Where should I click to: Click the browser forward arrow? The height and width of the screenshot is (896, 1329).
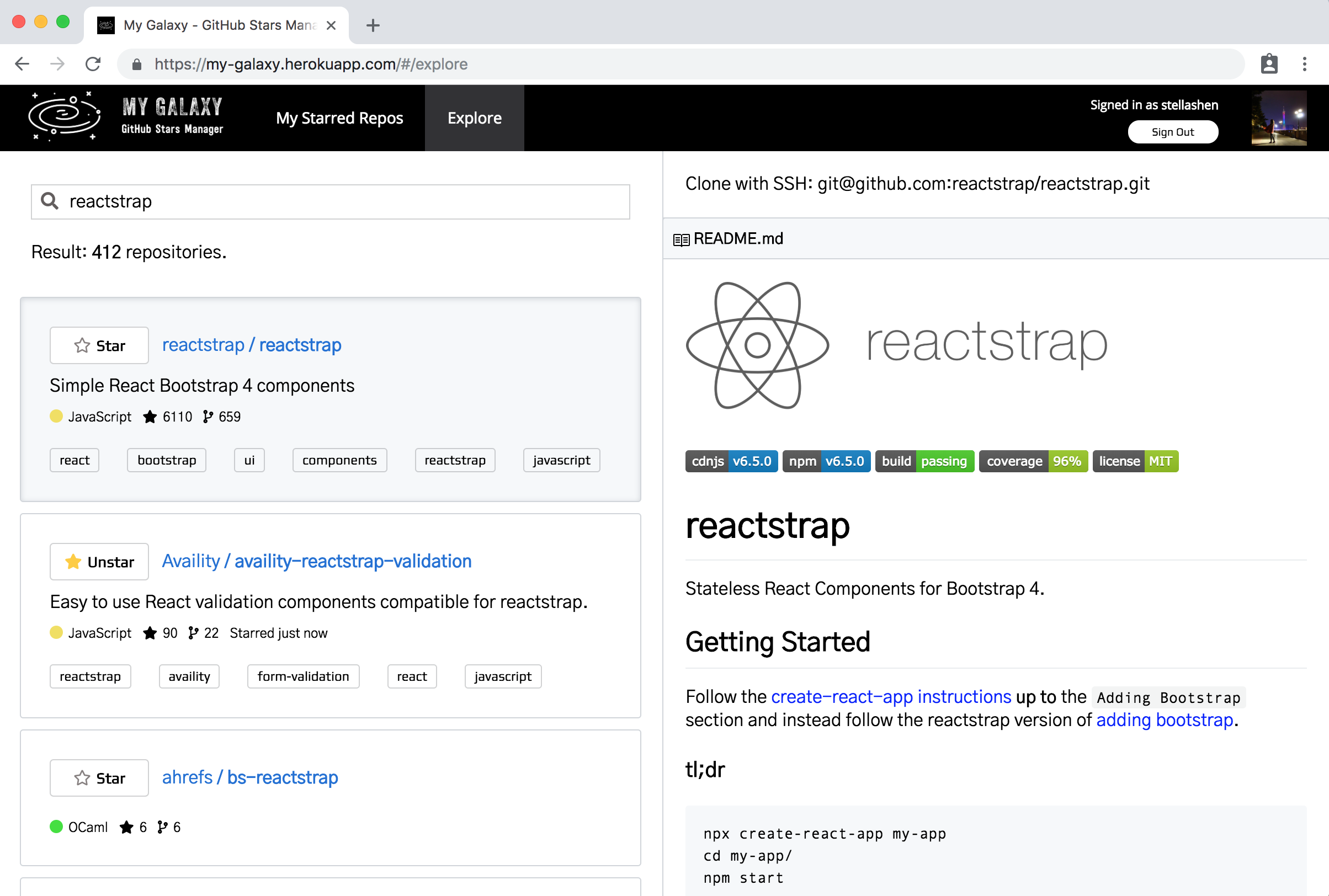point(57,64)
